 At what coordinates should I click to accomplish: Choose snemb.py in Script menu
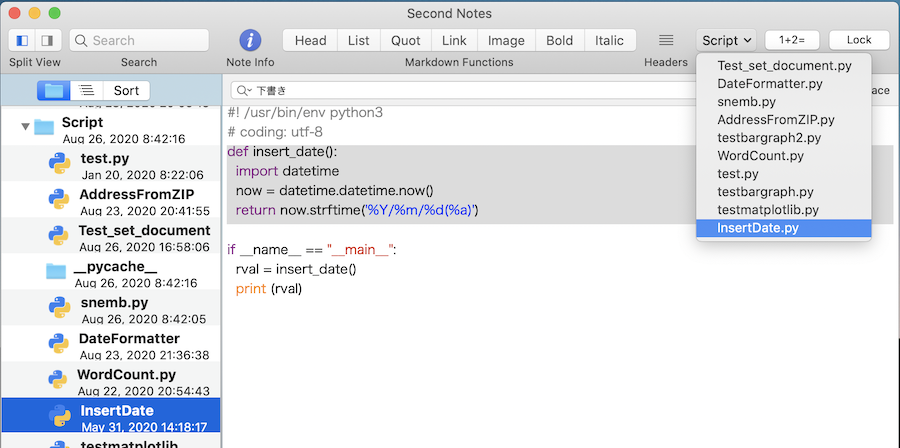tap(784, 102)
